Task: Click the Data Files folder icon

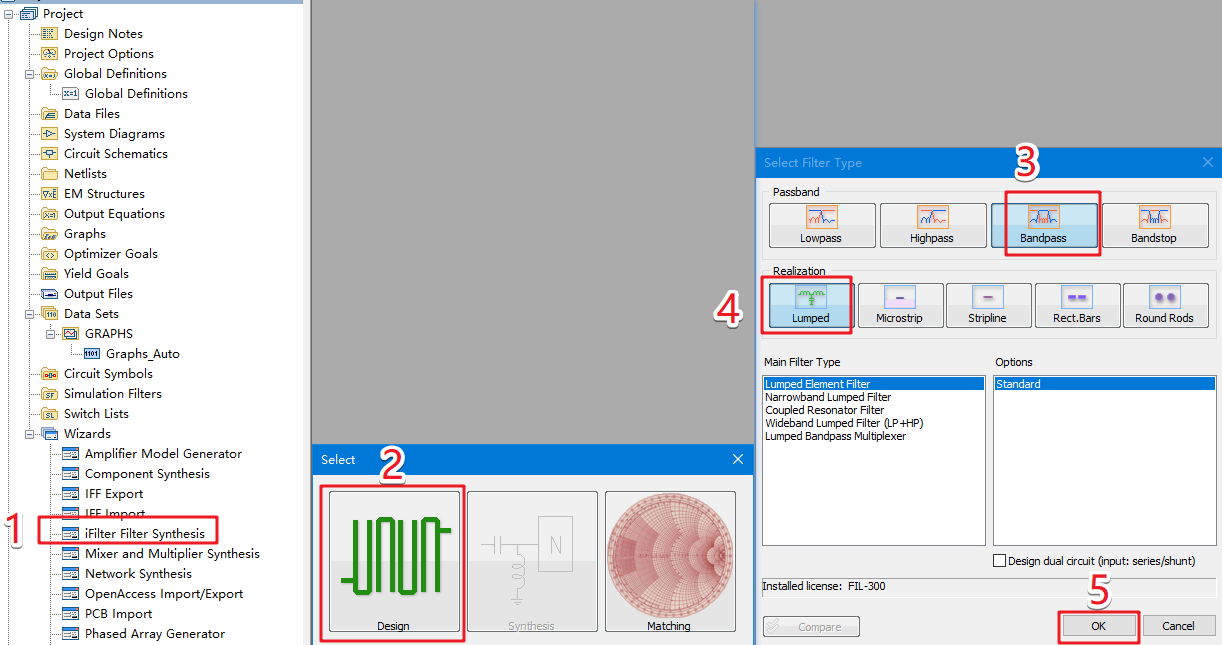Action: 49,114
